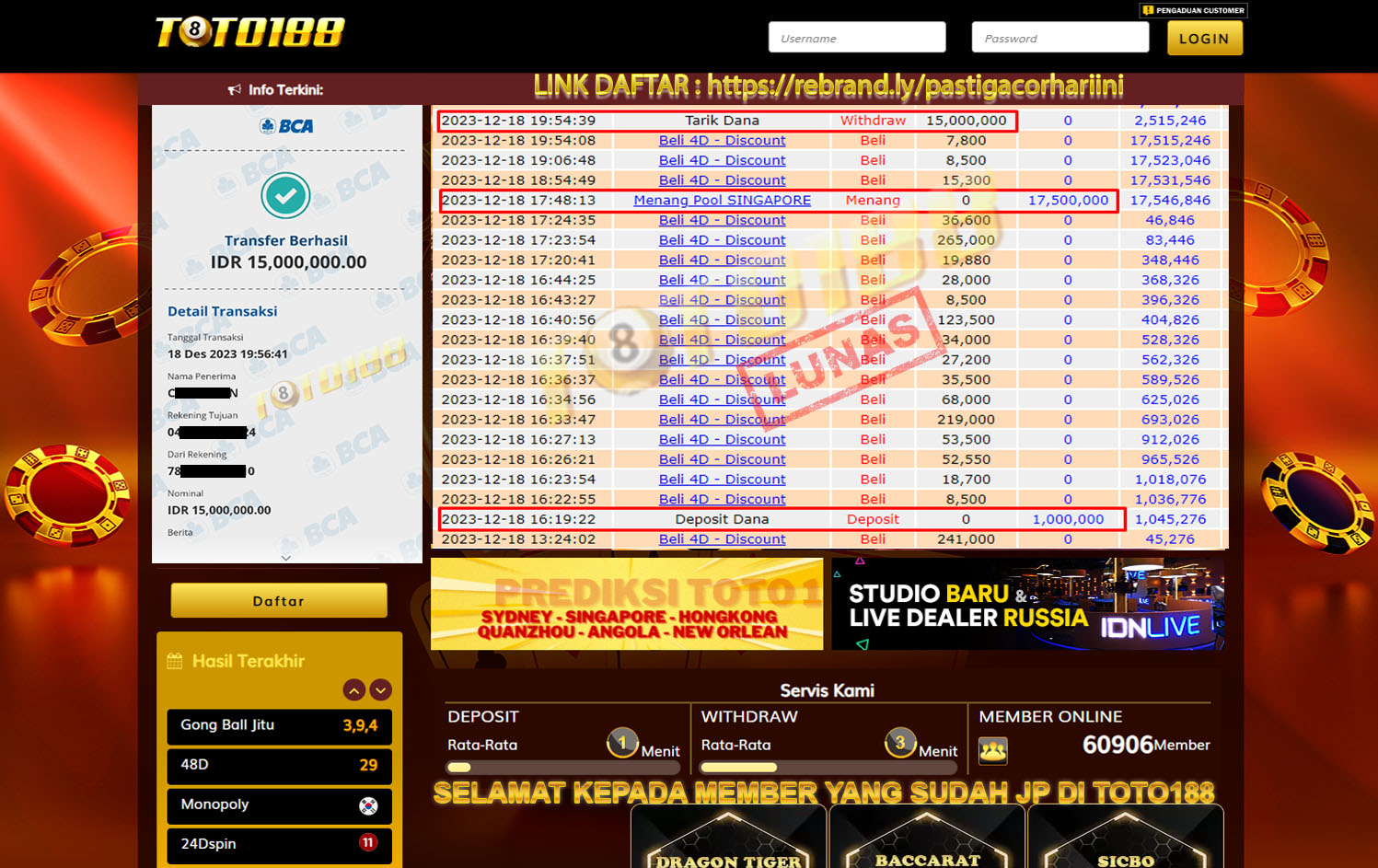Click the Deposit 1 minute badge
This screenshot has width=1378, height=868.
622,742
